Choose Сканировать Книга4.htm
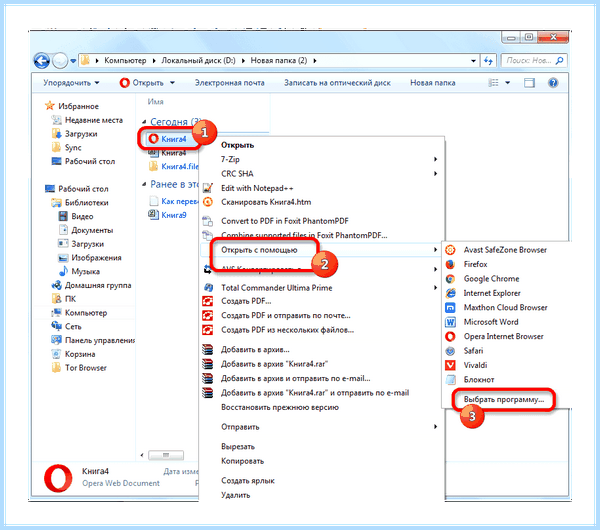The image size is (600, 530). tap(266, 202)
